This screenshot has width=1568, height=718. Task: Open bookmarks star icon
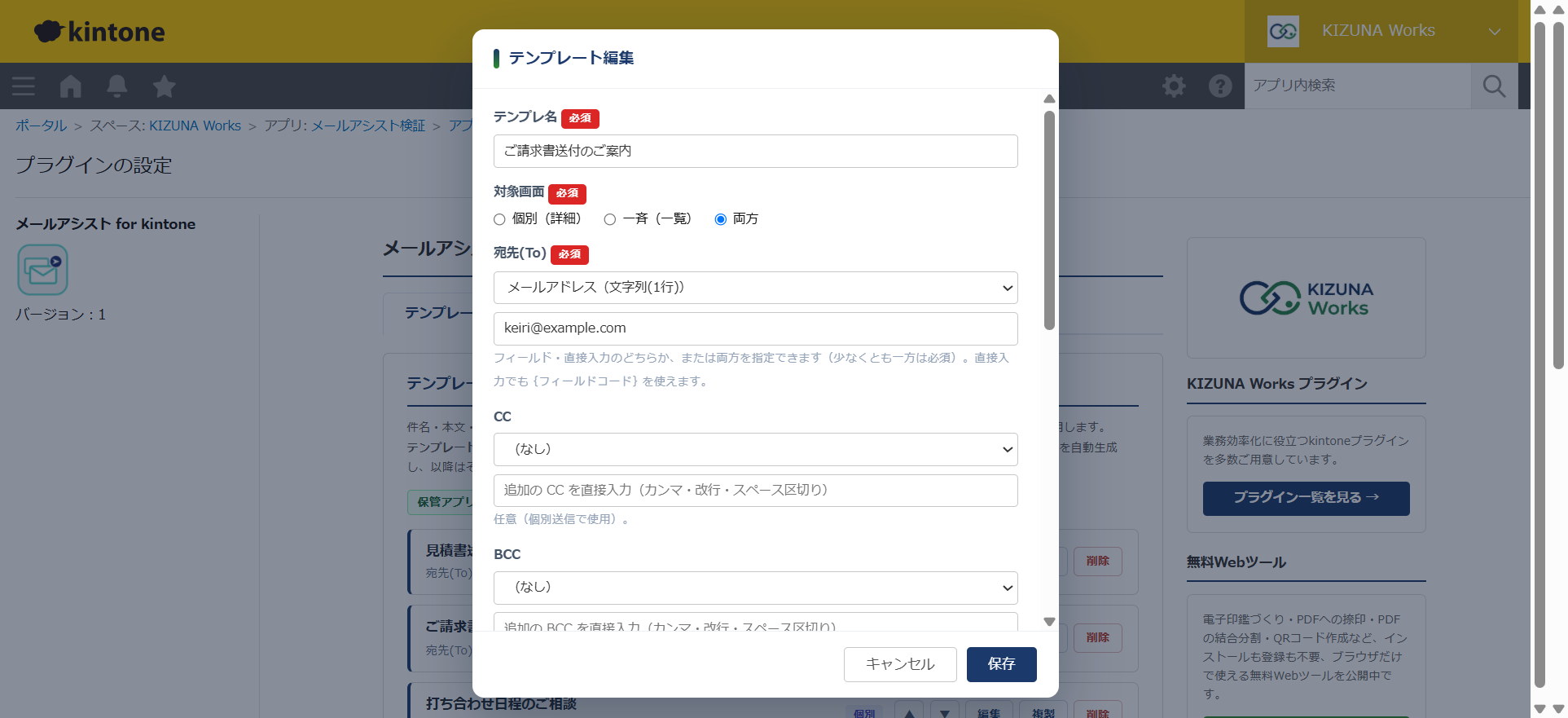point(164,86)
